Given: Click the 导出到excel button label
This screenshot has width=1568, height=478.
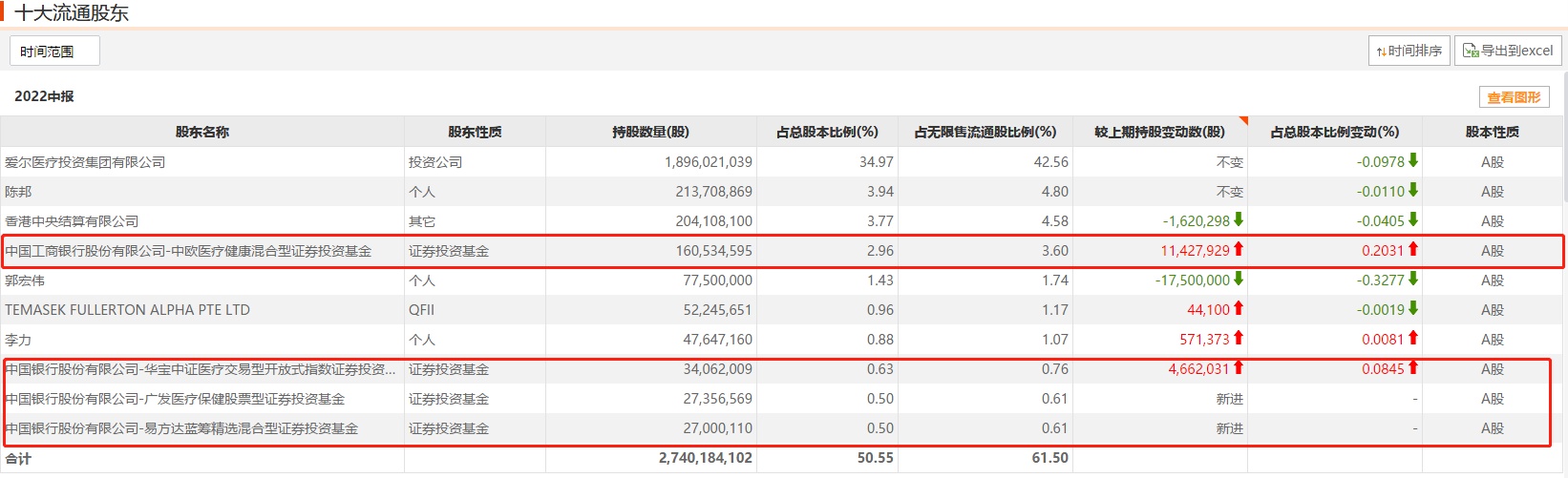Looking at the screenshot, I should pyautogui.click(x=1516, y=51).
